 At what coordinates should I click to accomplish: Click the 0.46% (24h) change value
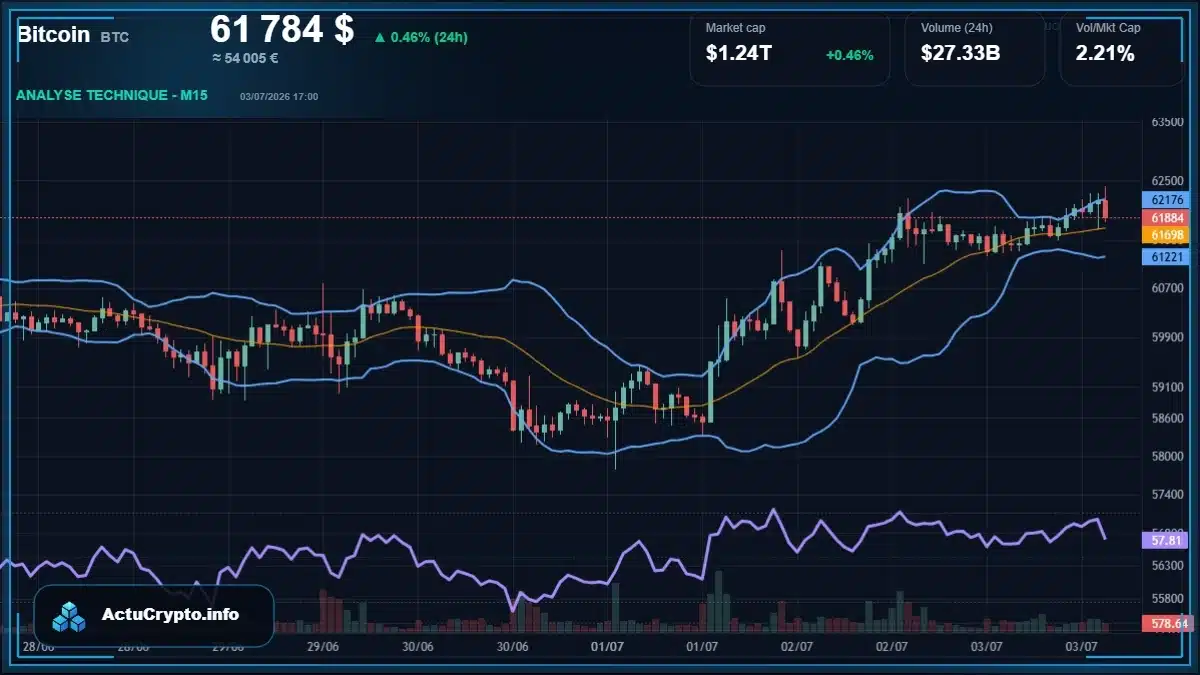429,38
